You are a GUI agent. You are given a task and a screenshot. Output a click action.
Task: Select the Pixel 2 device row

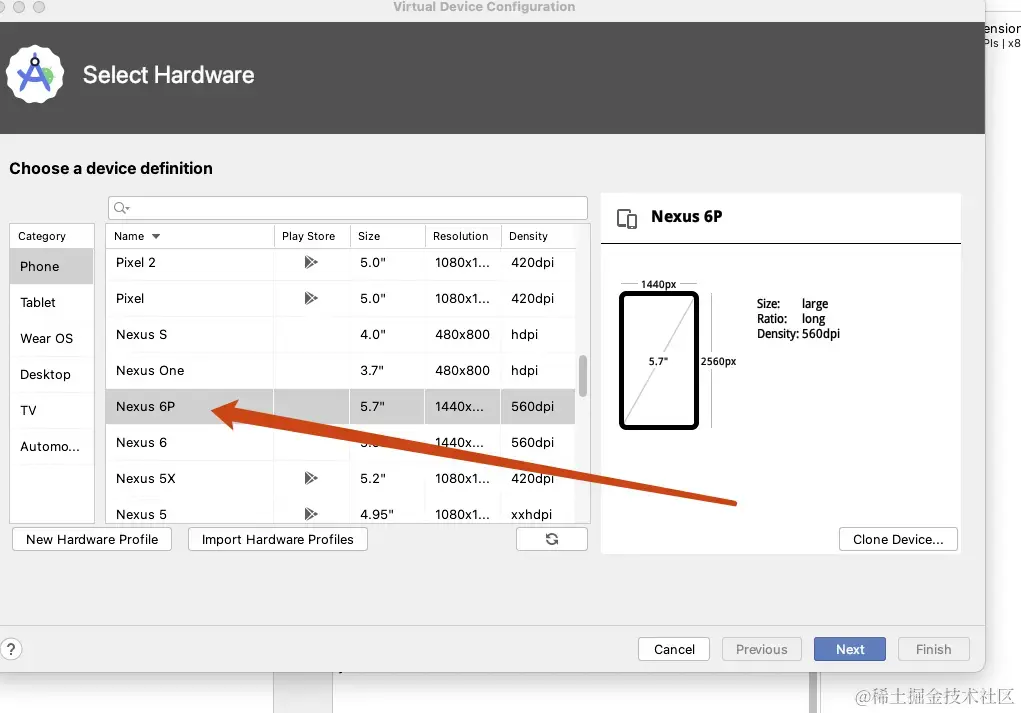341,262
